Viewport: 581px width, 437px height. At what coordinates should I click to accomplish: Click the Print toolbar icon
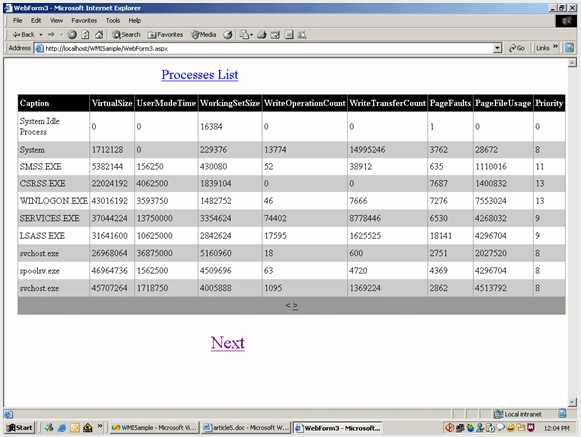point(262,35)
